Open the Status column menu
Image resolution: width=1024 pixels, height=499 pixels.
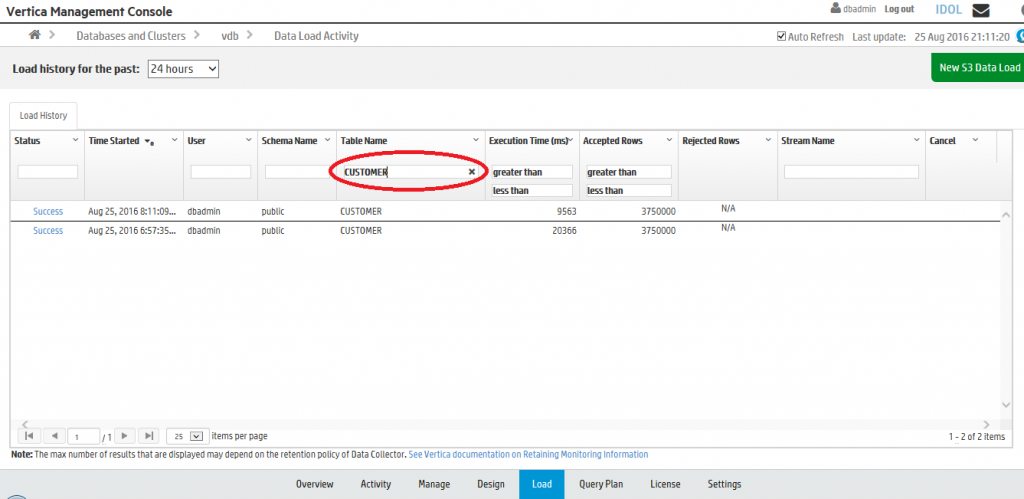[75, 140]
